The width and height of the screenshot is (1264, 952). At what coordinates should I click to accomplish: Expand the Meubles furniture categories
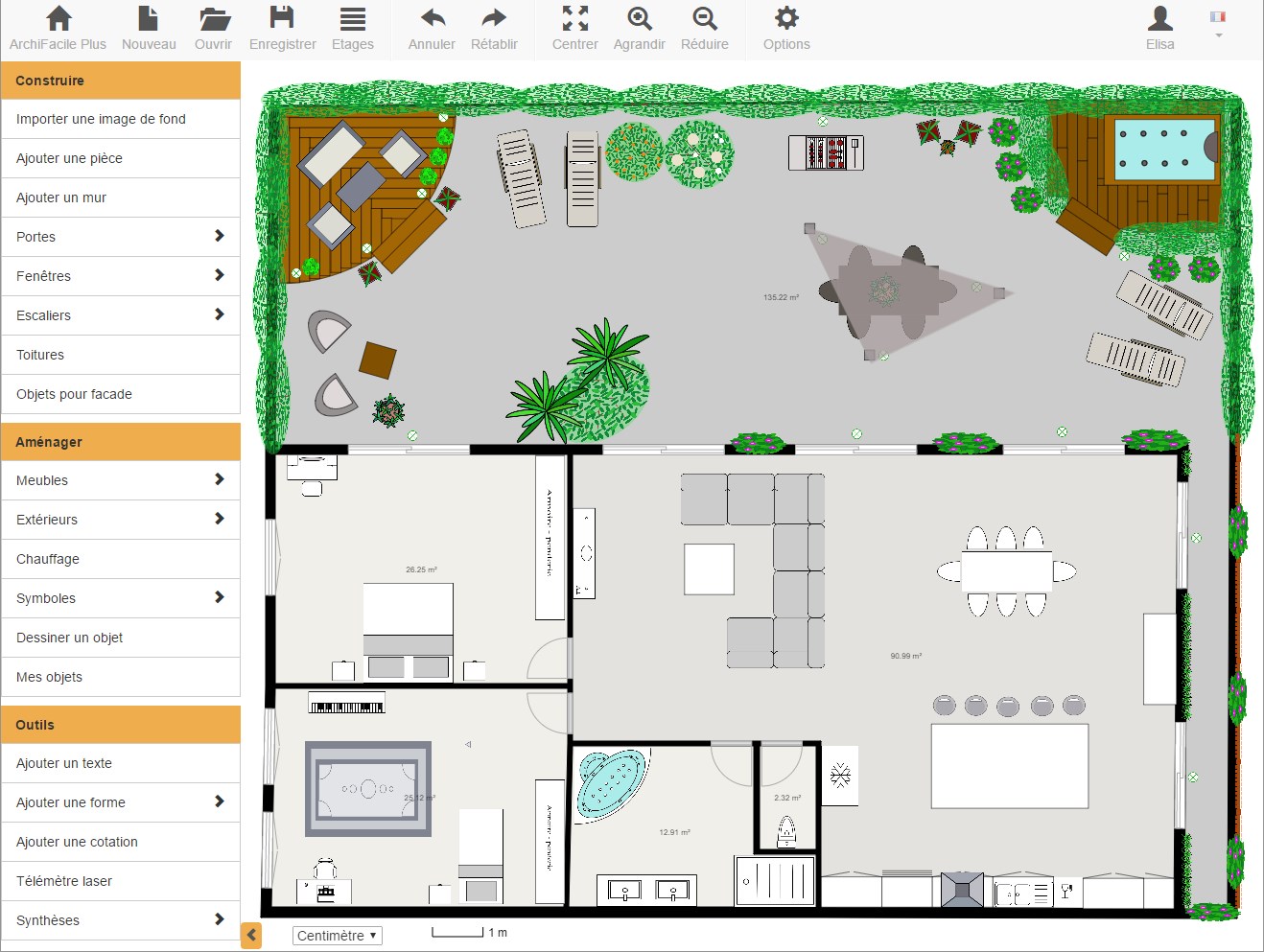click(x=120, y=480)
